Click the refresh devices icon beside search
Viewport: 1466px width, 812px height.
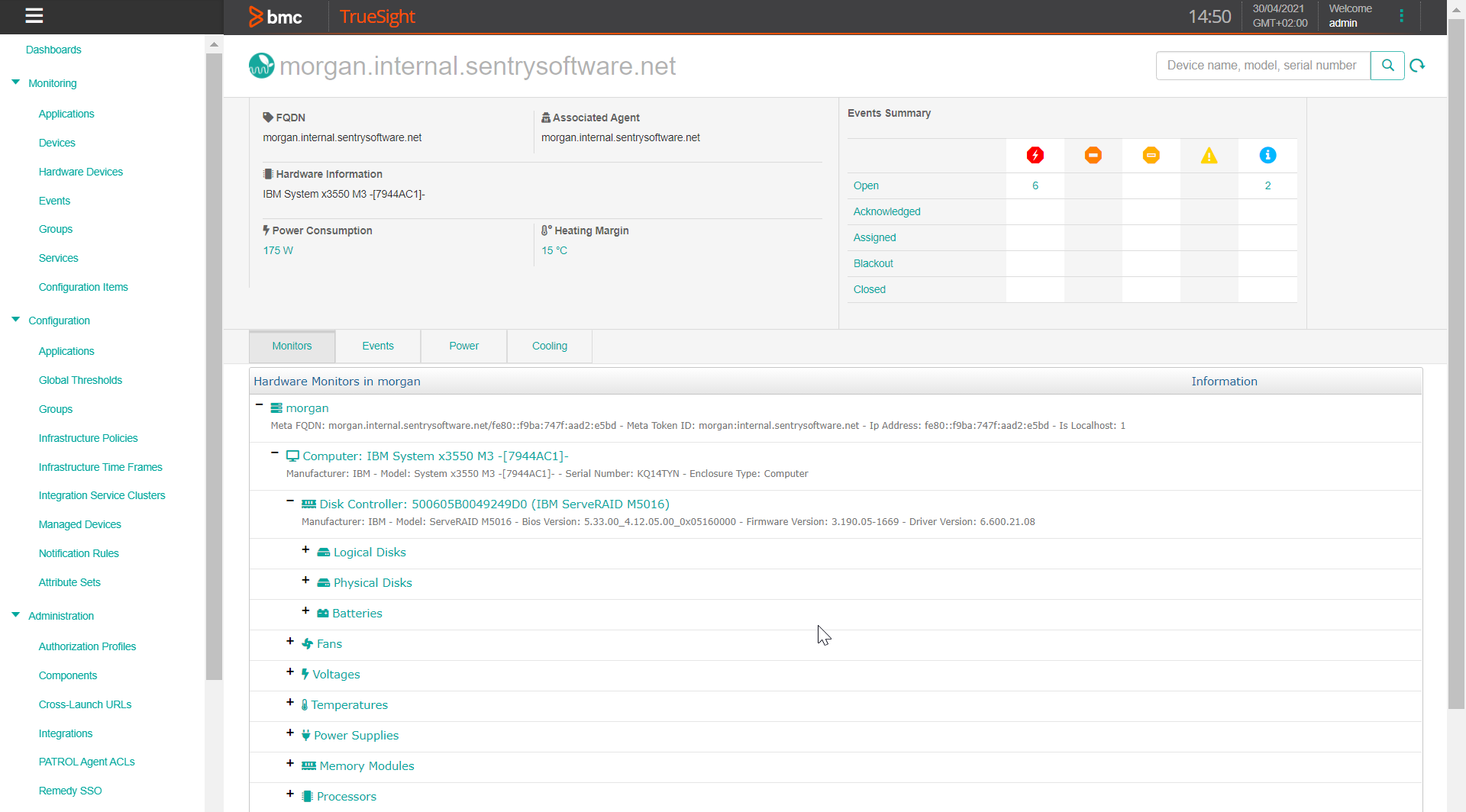coord(1418,66)
